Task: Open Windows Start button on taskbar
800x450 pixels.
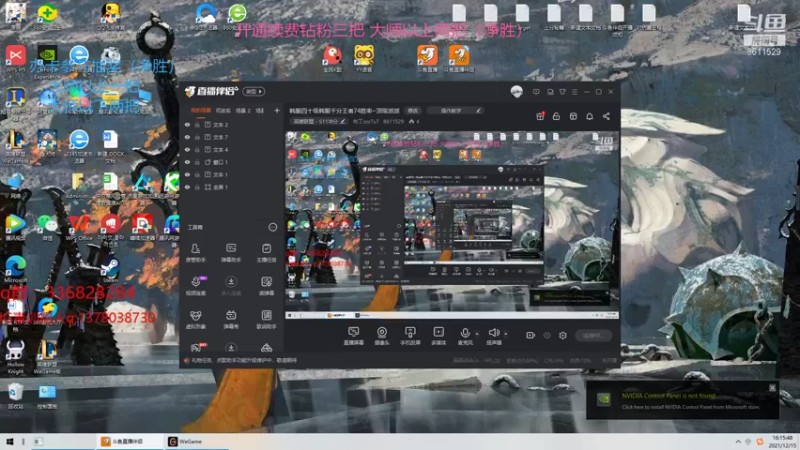Action: click(9, 441)
